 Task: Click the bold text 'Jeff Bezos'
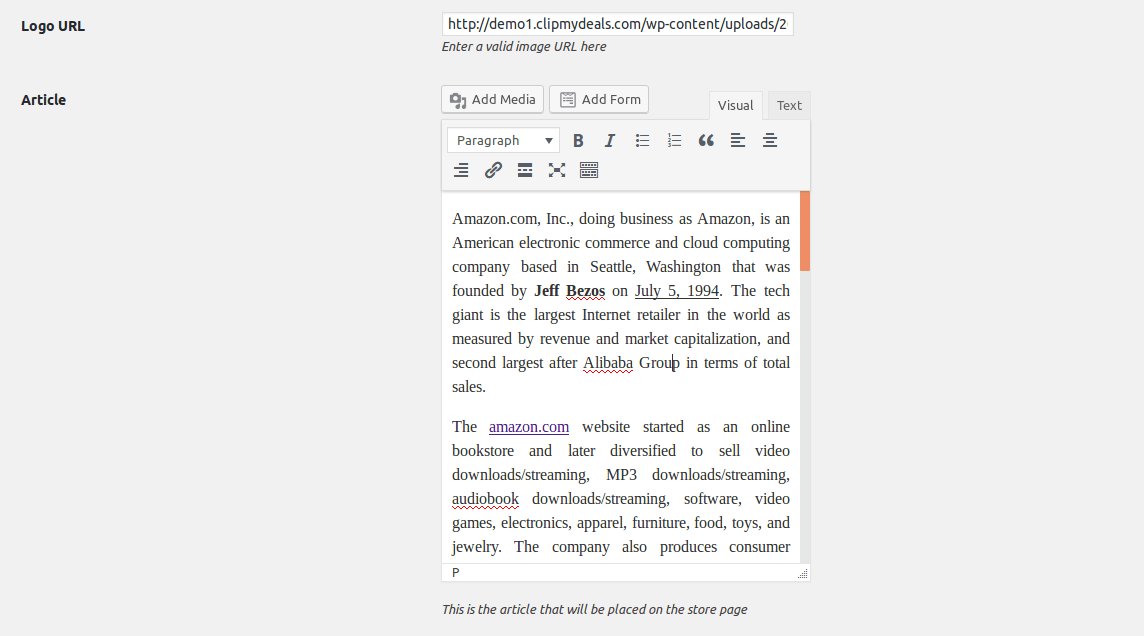click(570, 291)
